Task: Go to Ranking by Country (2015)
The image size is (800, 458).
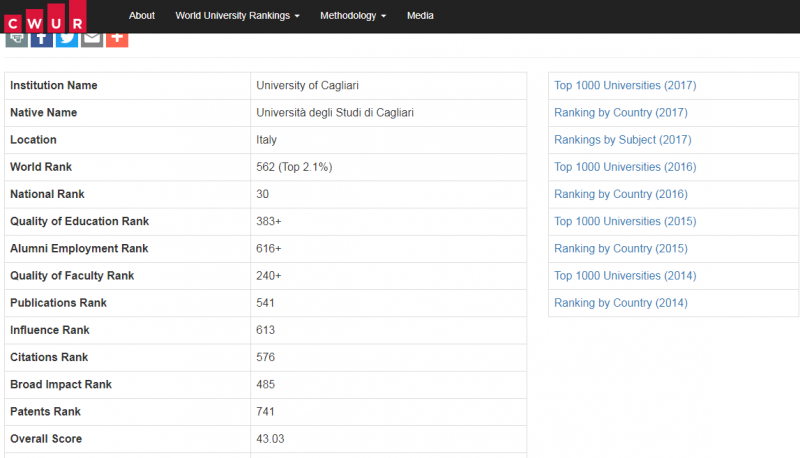Action: 621,248
